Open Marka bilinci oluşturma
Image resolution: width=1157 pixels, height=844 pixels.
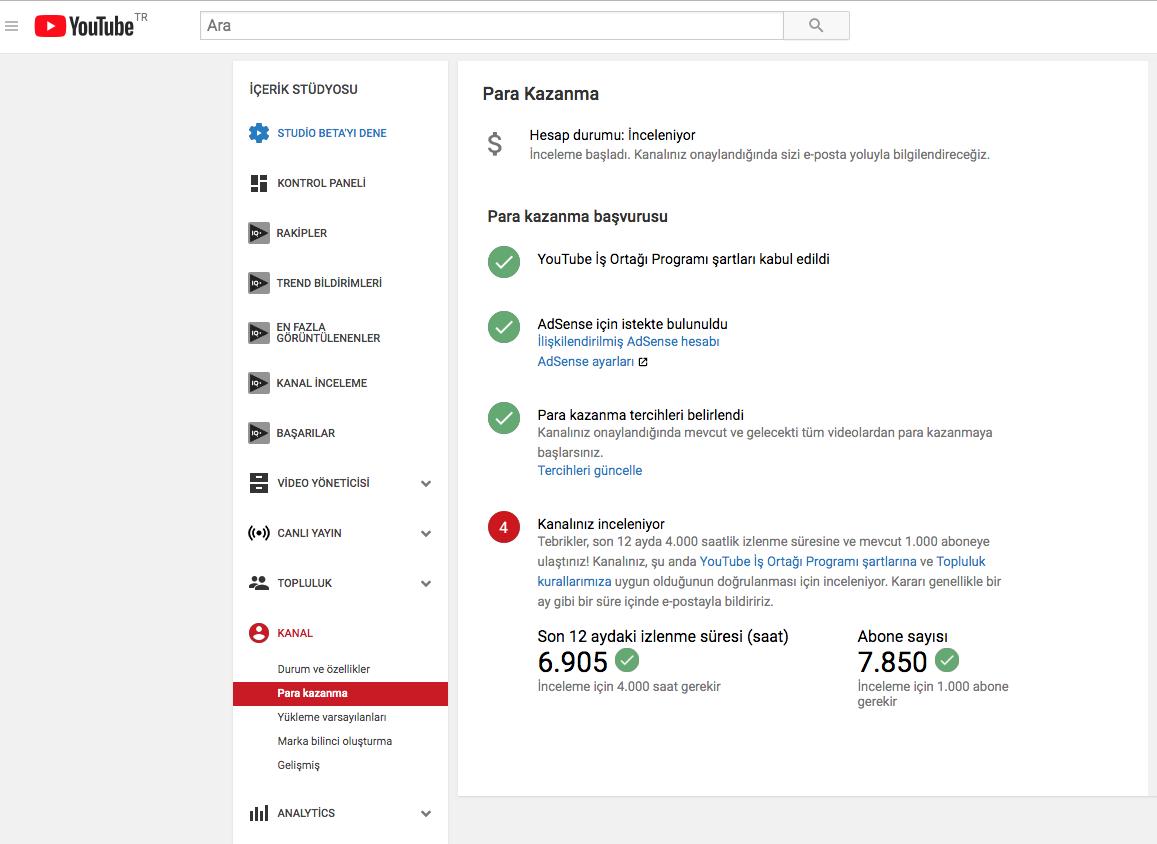pos(334,741)
